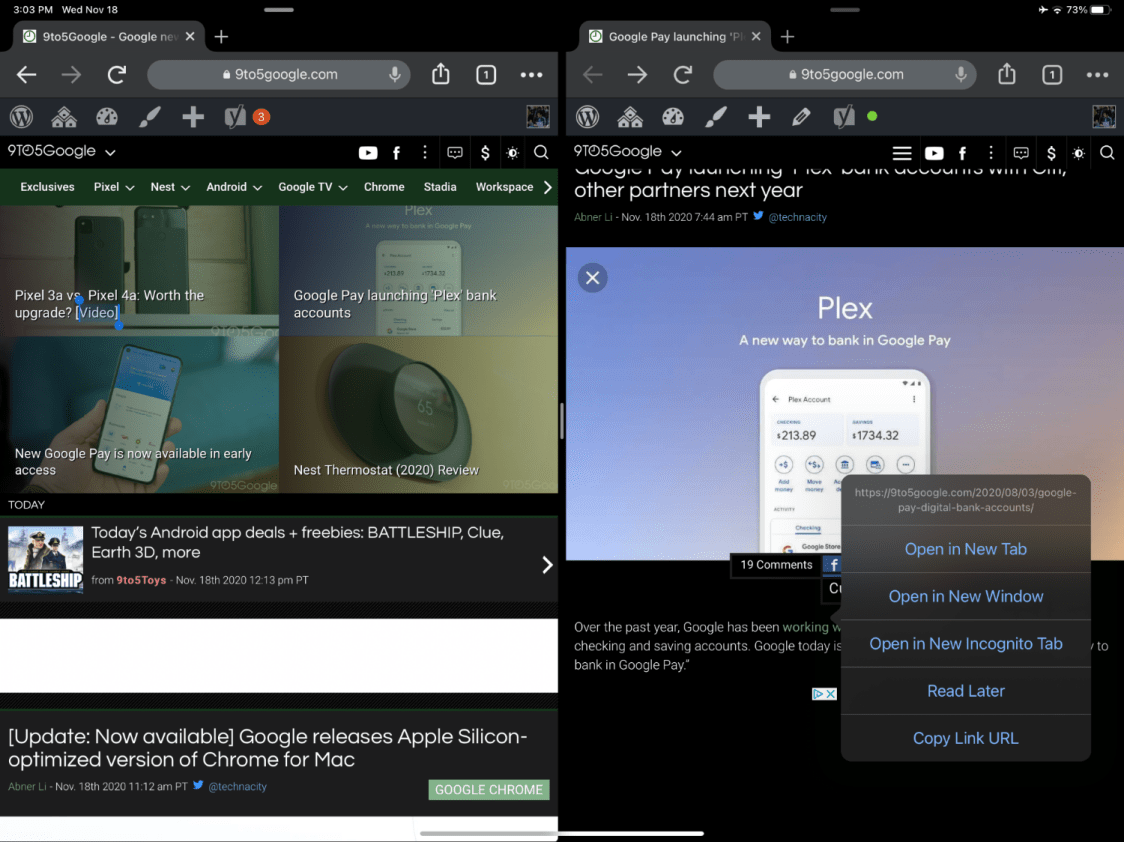Open Yoast SEO with 3 notifications
Image resolution: width=1124 pixels, height=842 pixels.
tap(246, 117)
